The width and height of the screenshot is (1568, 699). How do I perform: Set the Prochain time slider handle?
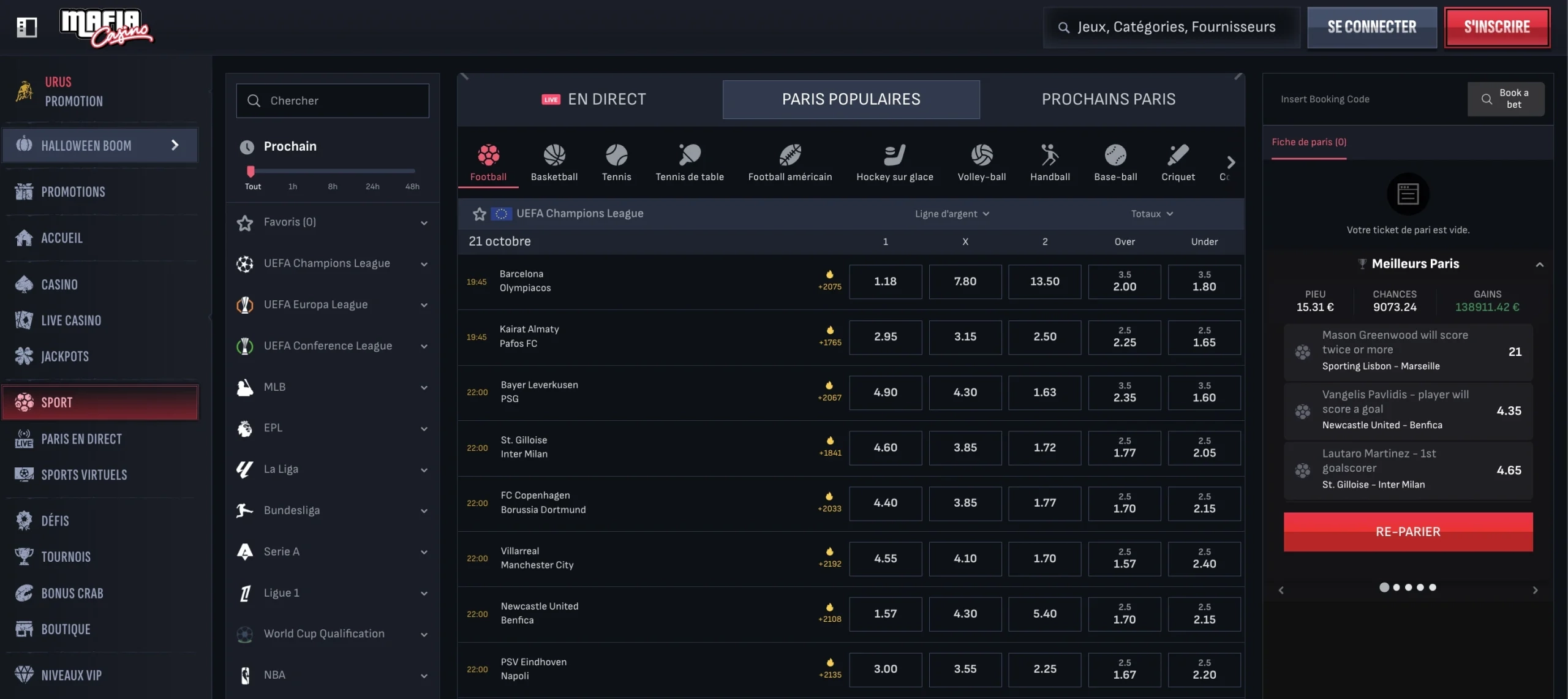tap(251, 171)
